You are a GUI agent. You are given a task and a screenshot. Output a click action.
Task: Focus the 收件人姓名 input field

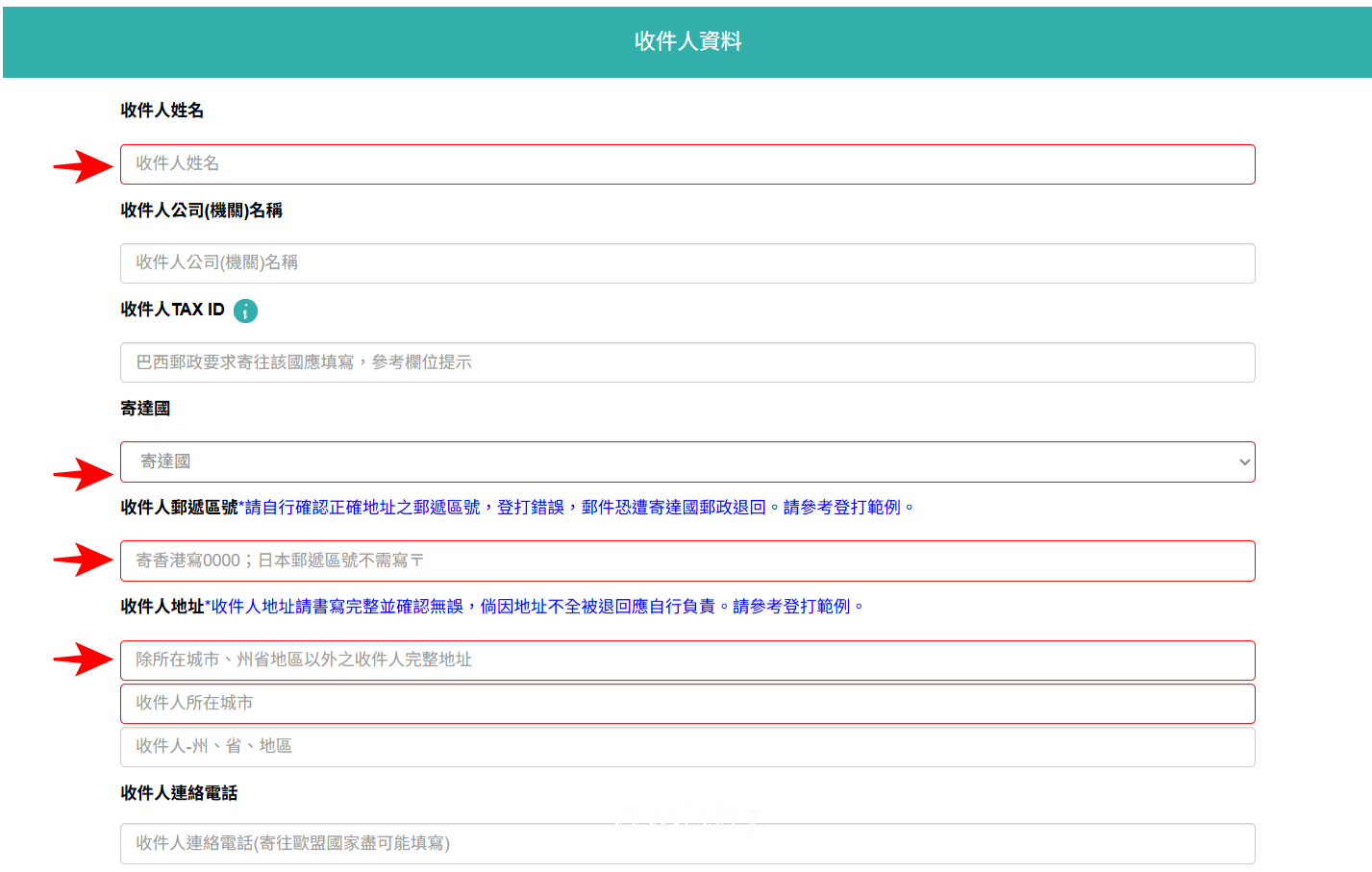(x=686, y=164)
